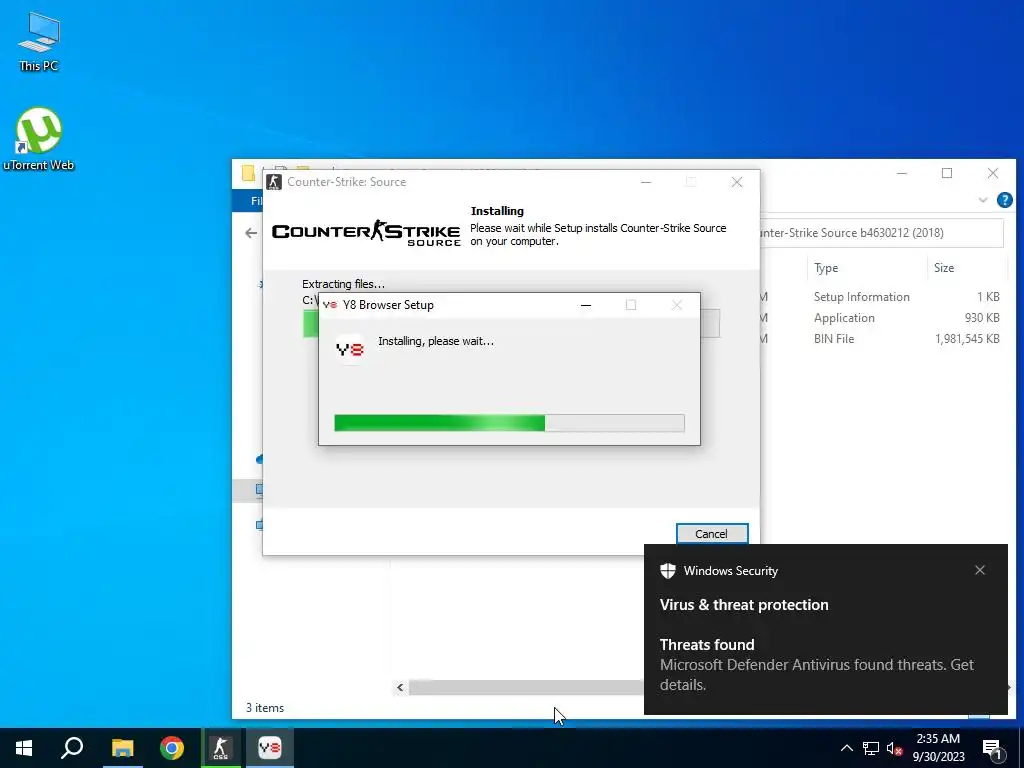Go back in File Explorer
Image resolution: width=1024 pixels, height=768 pixels.
coord(251,232)
